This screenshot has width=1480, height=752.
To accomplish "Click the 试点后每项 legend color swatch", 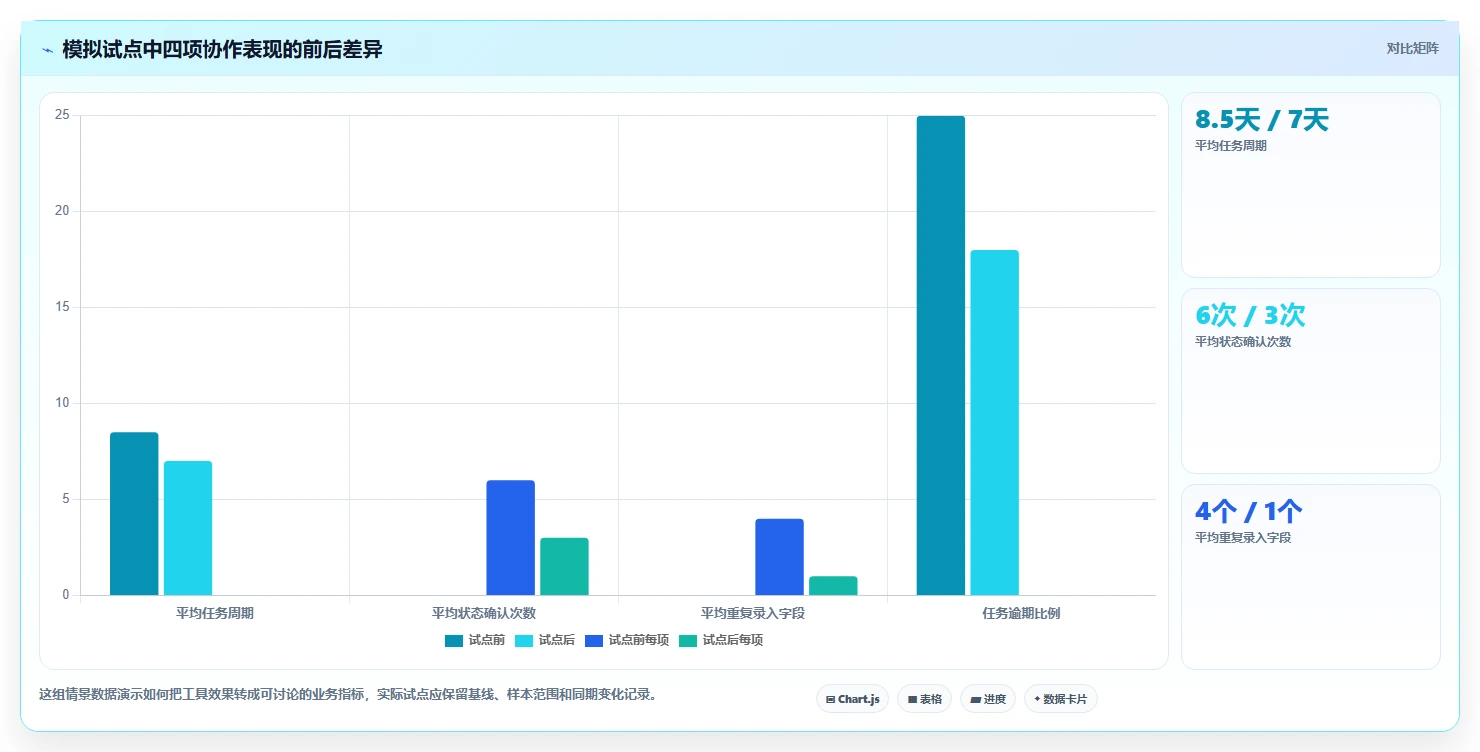I will point(688,640).
